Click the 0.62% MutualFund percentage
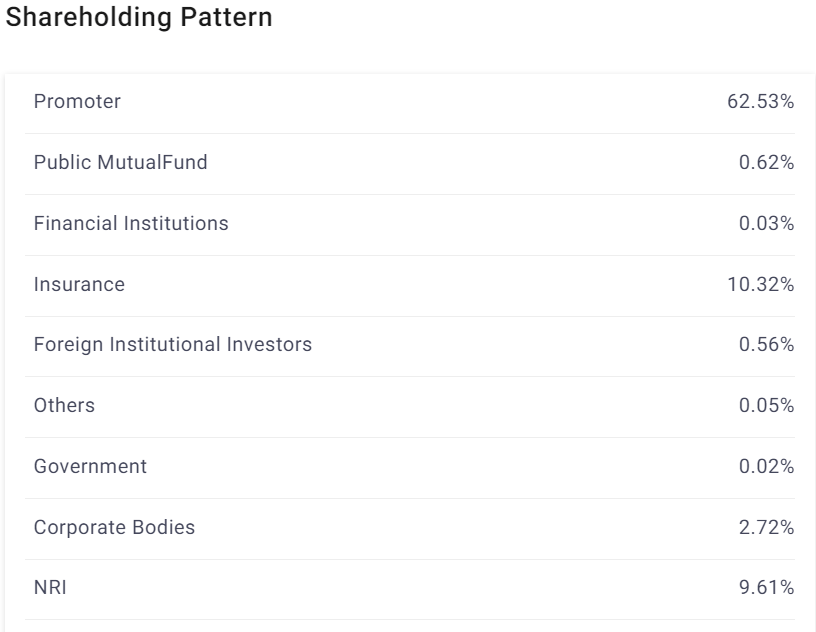Screen dimensions: 816x632 767,162
